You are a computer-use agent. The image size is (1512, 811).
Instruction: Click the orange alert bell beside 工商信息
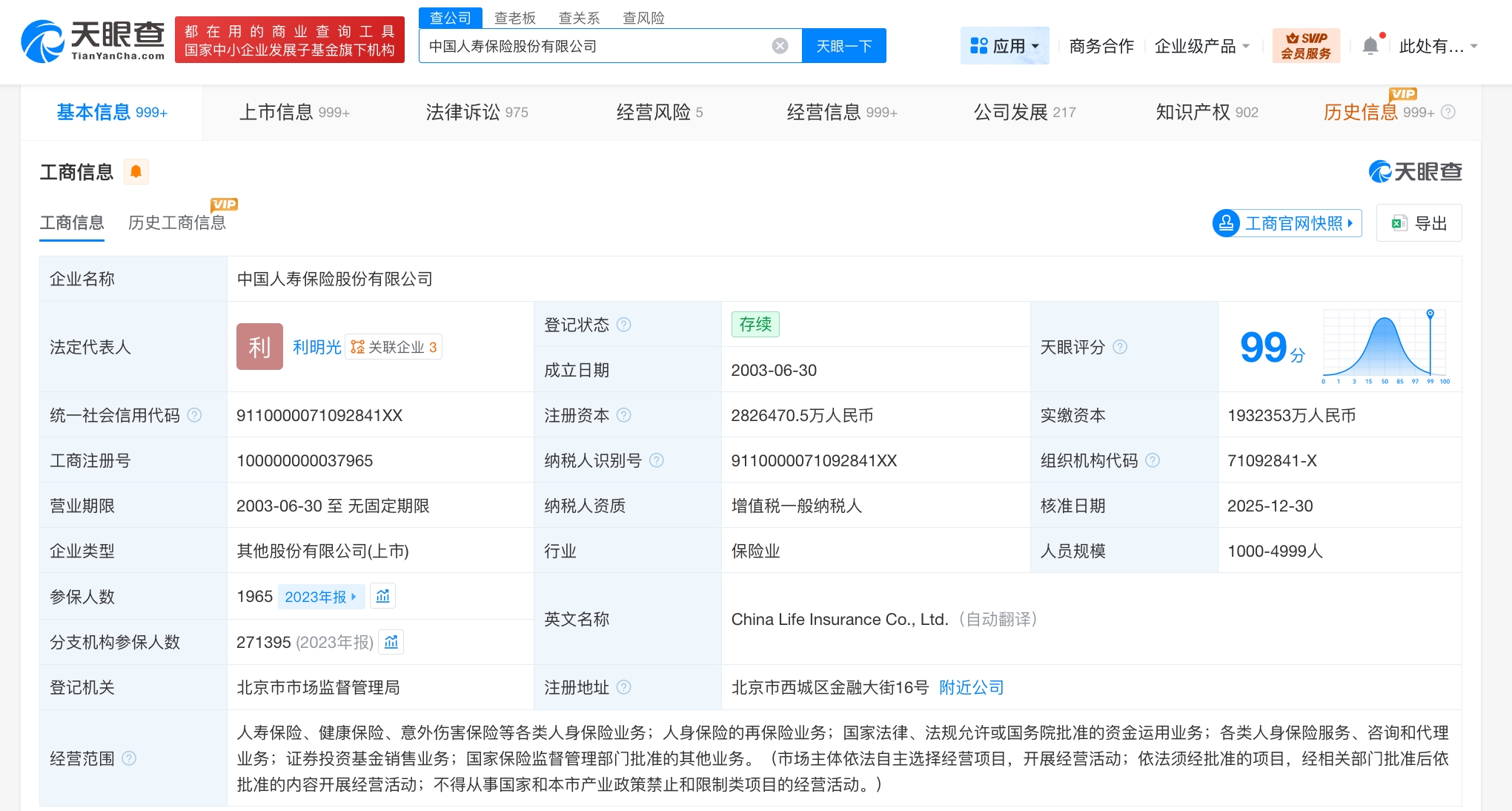point(136,171)
